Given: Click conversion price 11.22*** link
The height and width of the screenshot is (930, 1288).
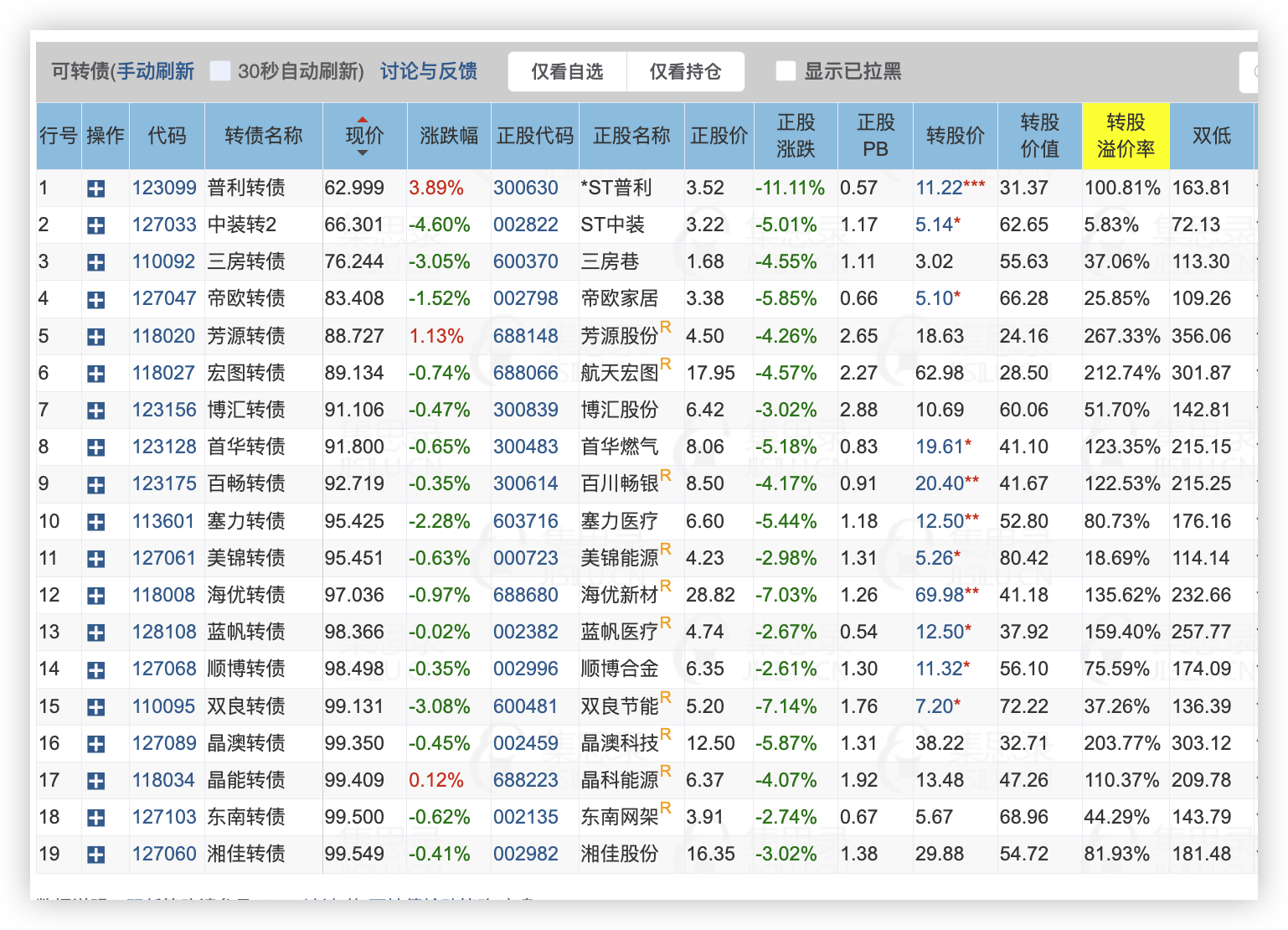Looking at the screenshot, I should pyautogui.click(x=950, y=188).
